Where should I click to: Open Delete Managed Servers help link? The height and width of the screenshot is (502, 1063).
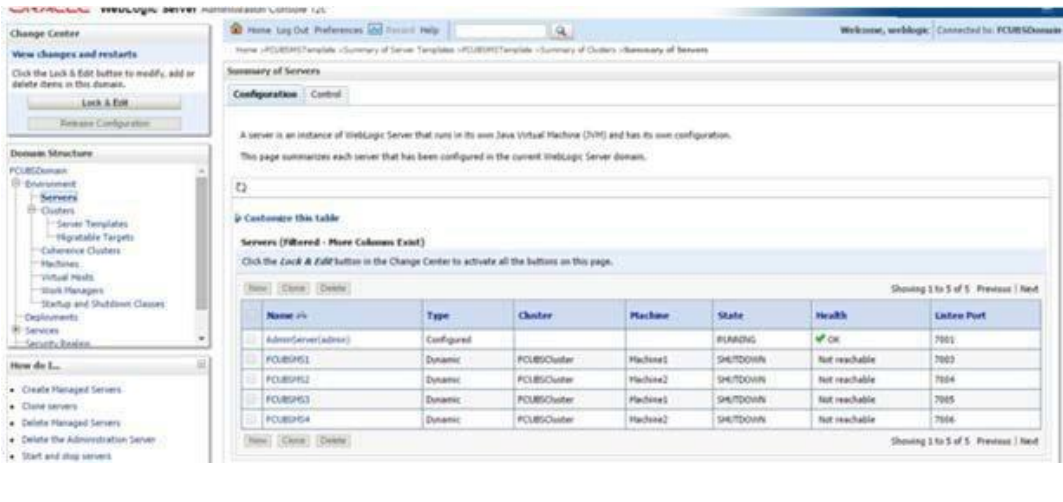71,423
